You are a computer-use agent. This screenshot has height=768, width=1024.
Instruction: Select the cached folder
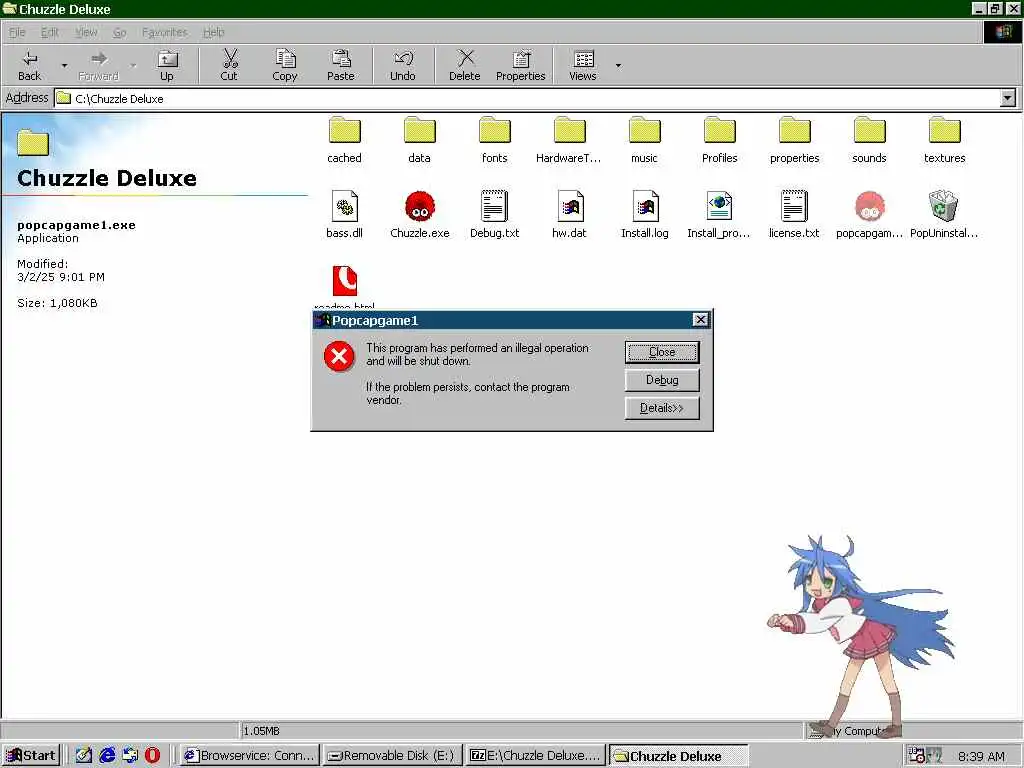[344, 140]
